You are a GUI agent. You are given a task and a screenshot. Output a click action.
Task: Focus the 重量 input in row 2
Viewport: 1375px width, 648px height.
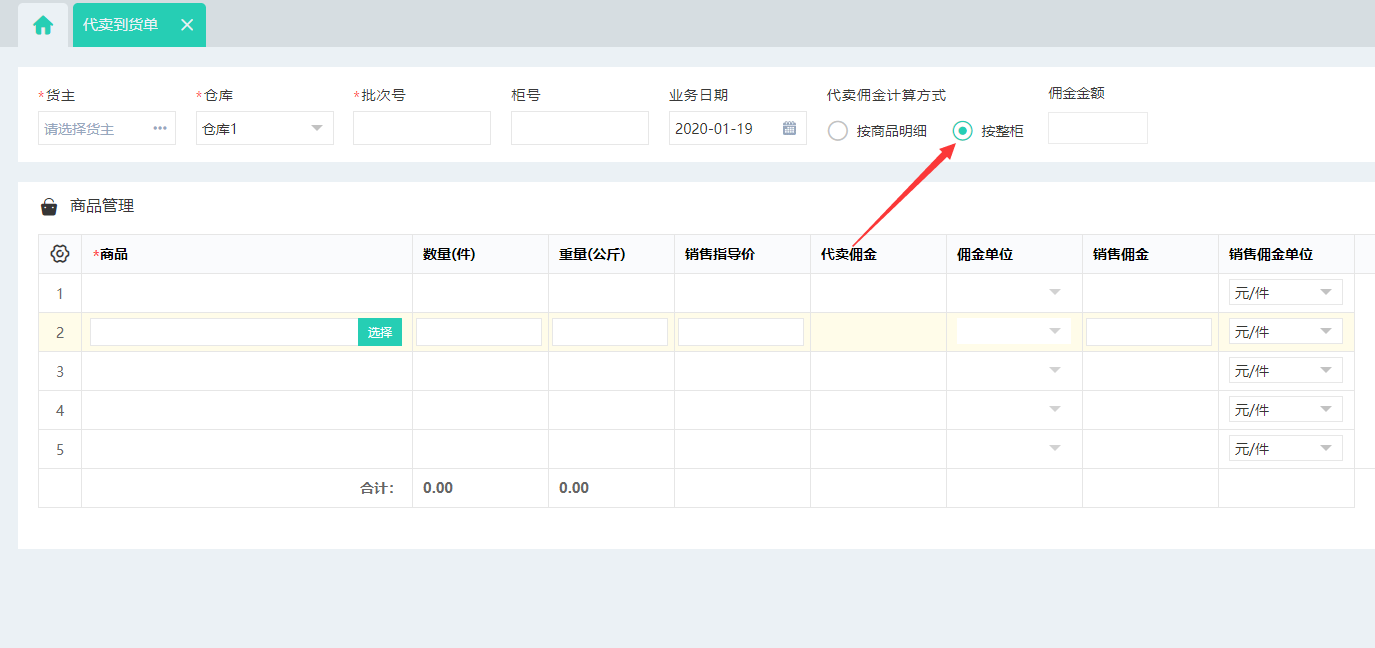[x=610, y=332]
